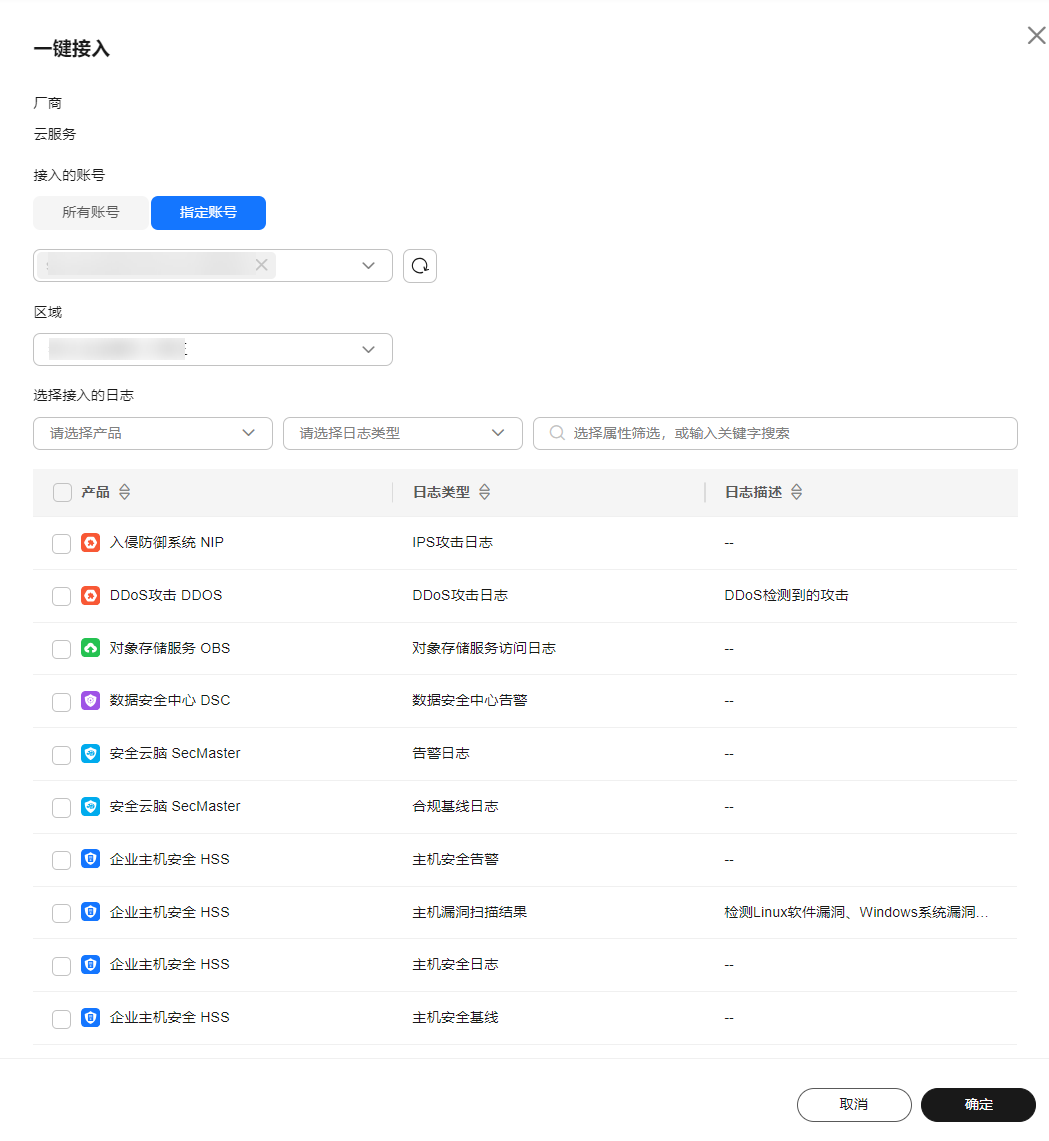Click the 日志类型 column header text
Screen dimensions: 1049x1141
point(442,492)
